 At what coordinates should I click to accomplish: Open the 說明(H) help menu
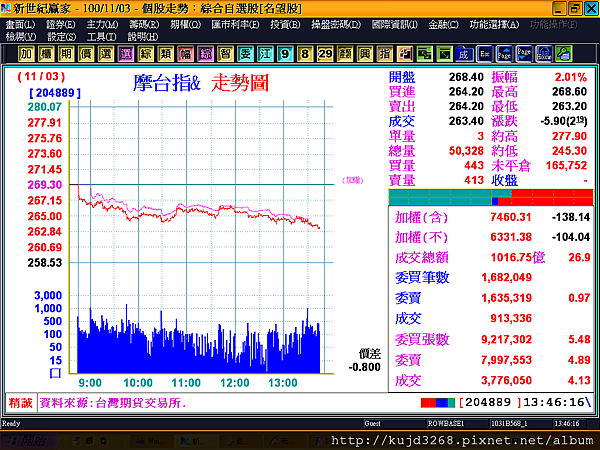coord(142,37)
